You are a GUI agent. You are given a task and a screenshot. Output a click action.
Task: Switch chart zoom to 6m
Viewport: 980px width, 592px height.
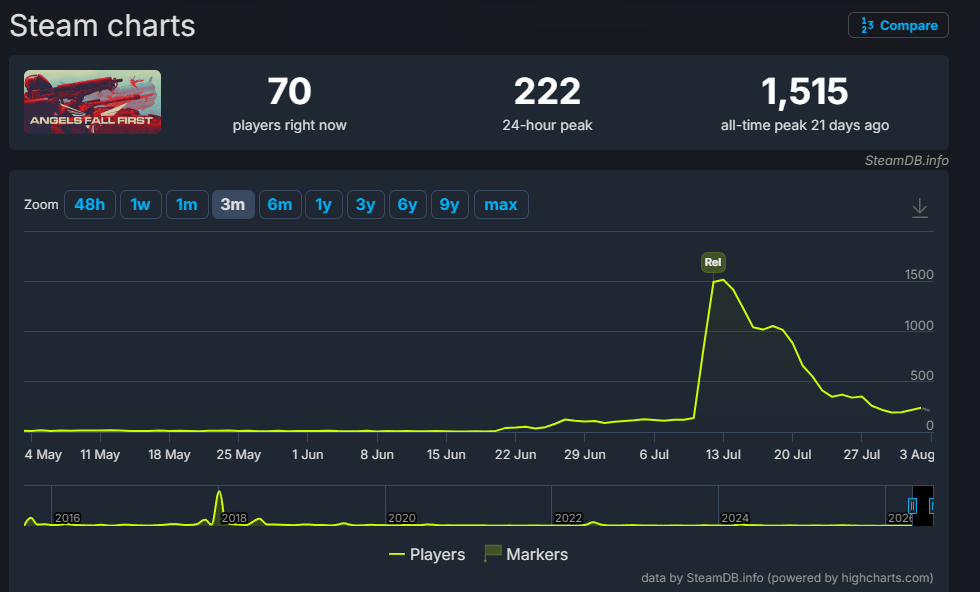click(x=280, y=204)
